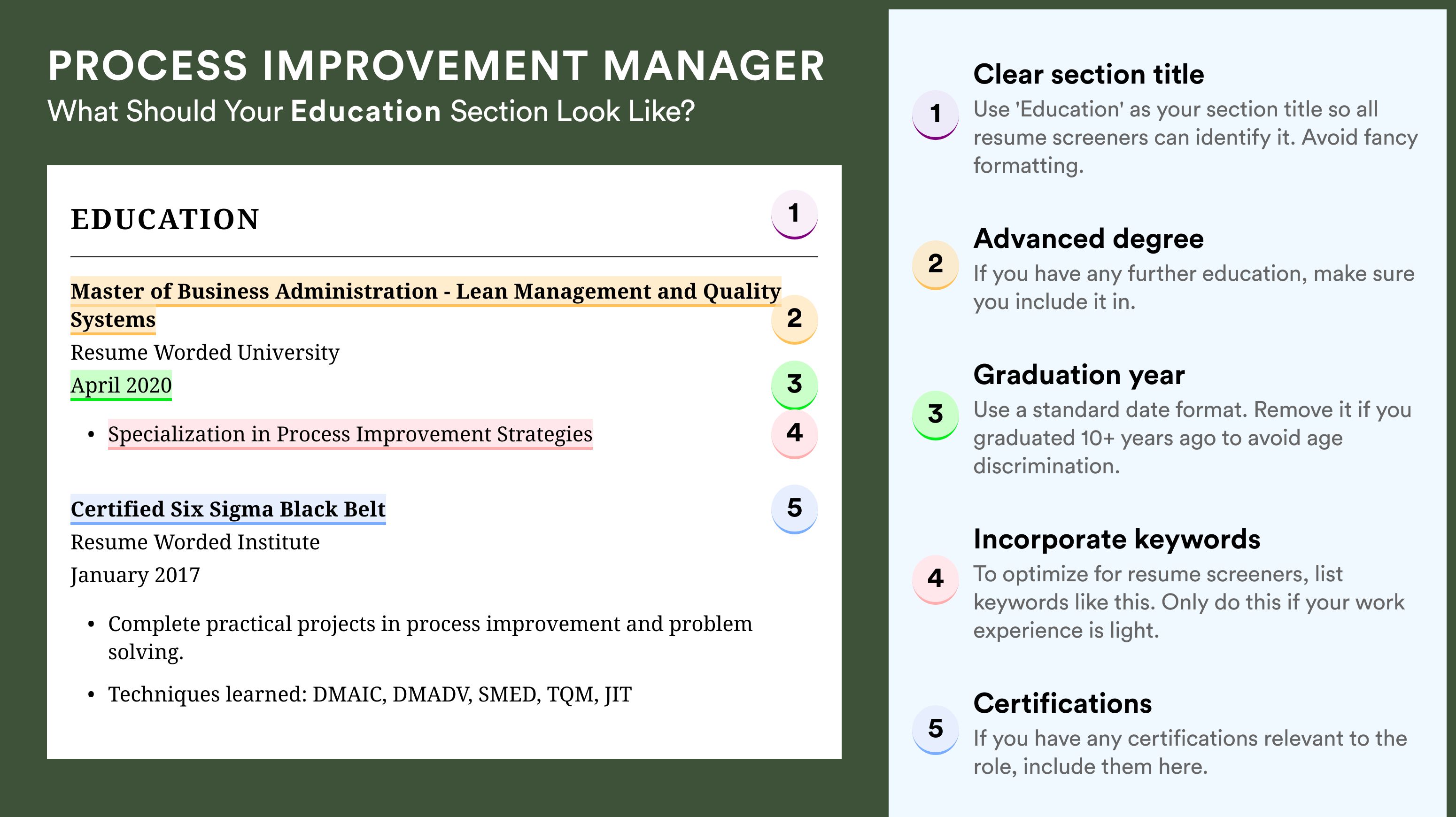
Task: Click the Incorporate keywords heading
Action: tap(1116, 539)
